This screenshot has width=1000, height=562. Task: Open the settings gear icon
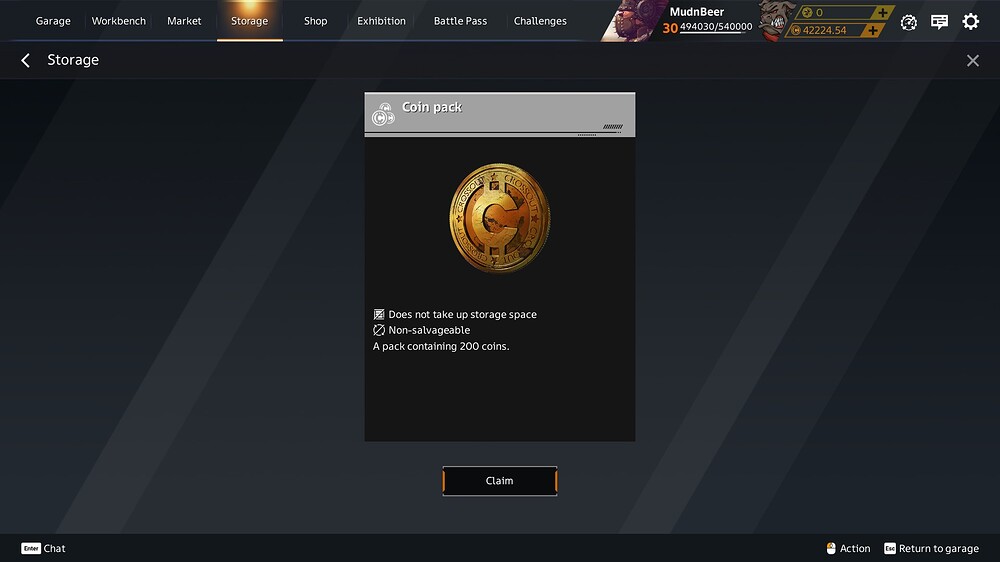click(970, 22)
